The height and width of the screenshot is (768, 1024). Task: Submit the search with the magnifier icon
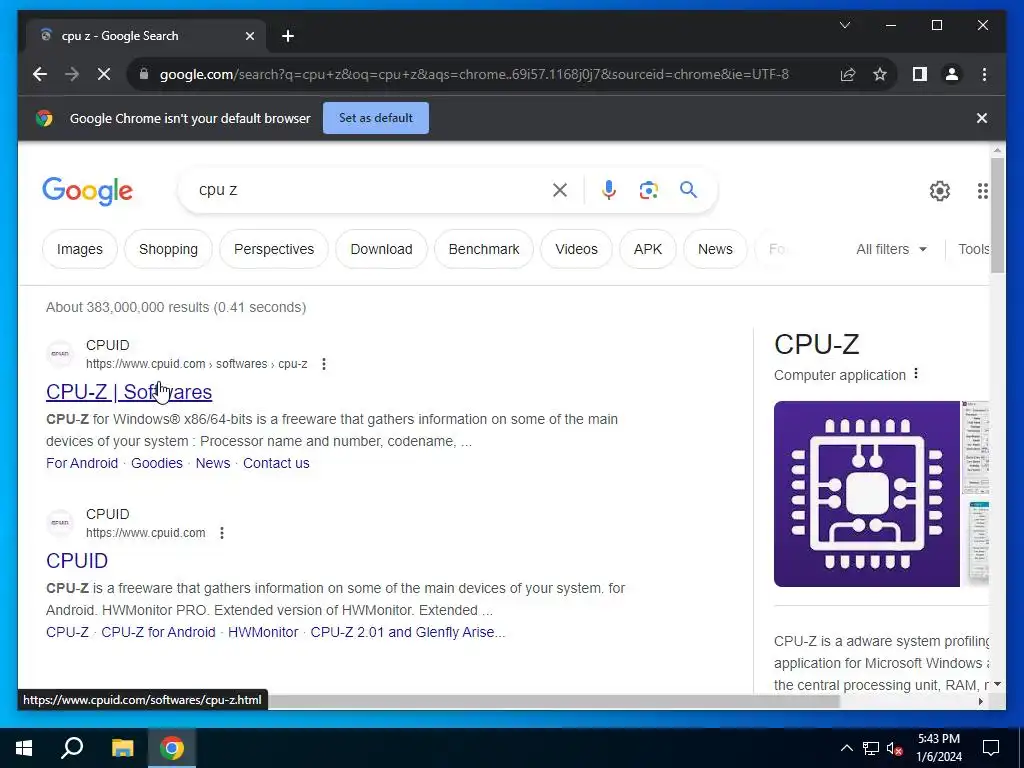pos(688,190)
